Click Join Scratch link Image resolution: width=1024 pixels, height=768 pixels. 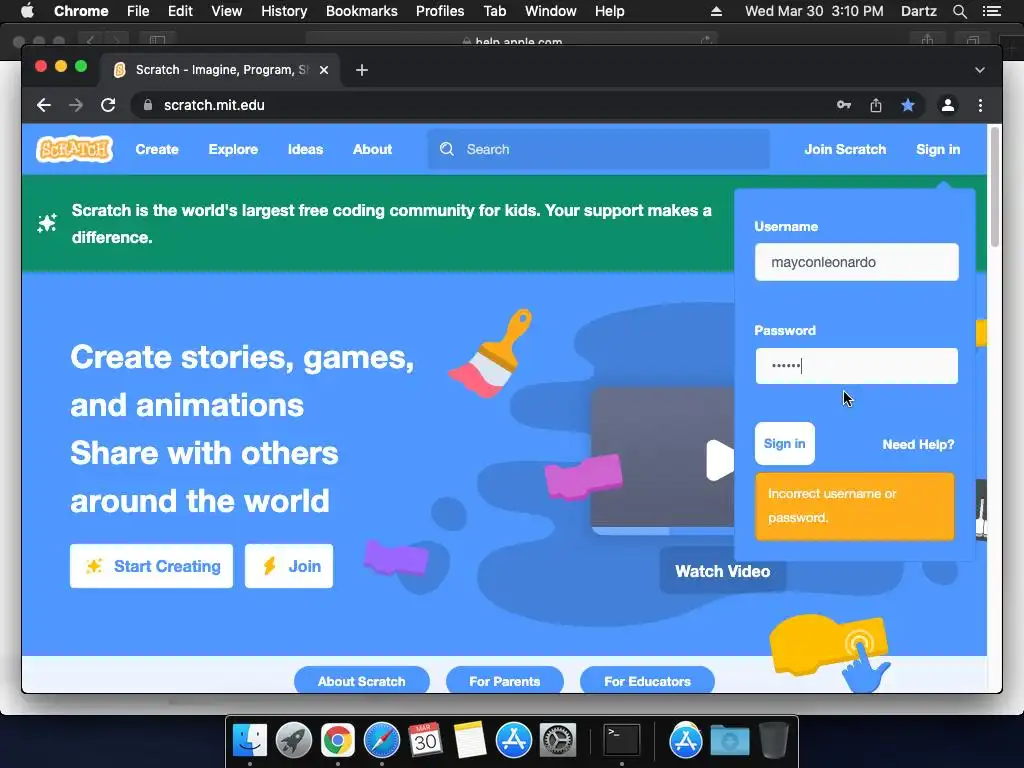tap(845, 149)
